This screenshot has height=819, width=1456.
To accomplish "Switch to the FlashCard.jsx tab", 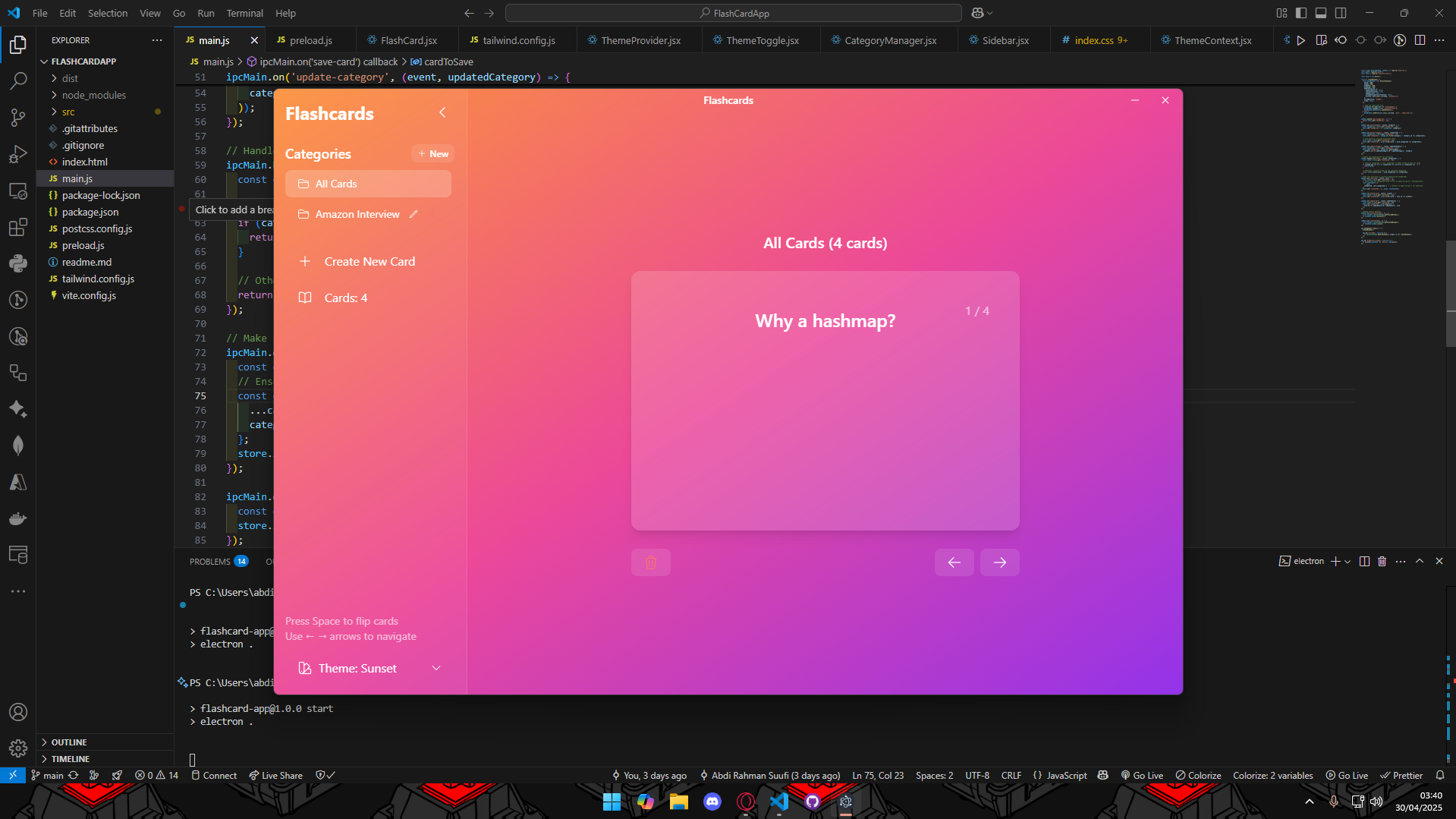I will tap(407, 40).
